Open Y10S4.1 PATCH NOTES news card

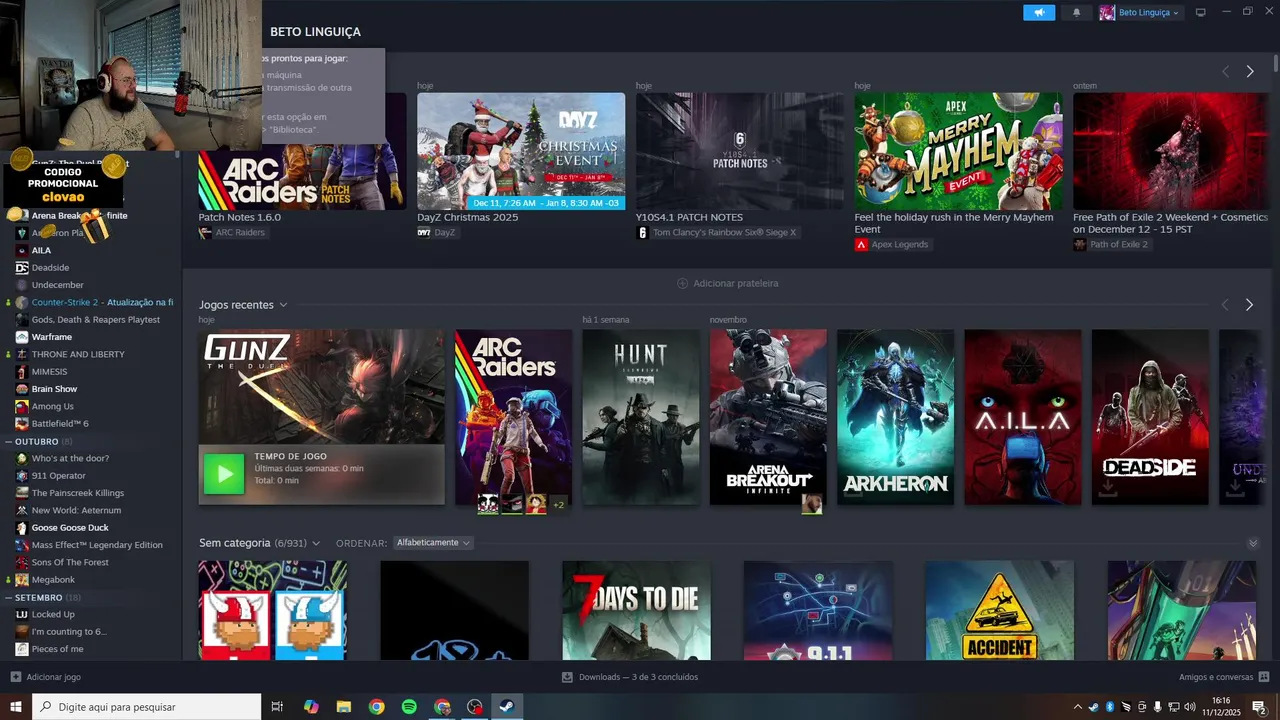click(740, 151)
